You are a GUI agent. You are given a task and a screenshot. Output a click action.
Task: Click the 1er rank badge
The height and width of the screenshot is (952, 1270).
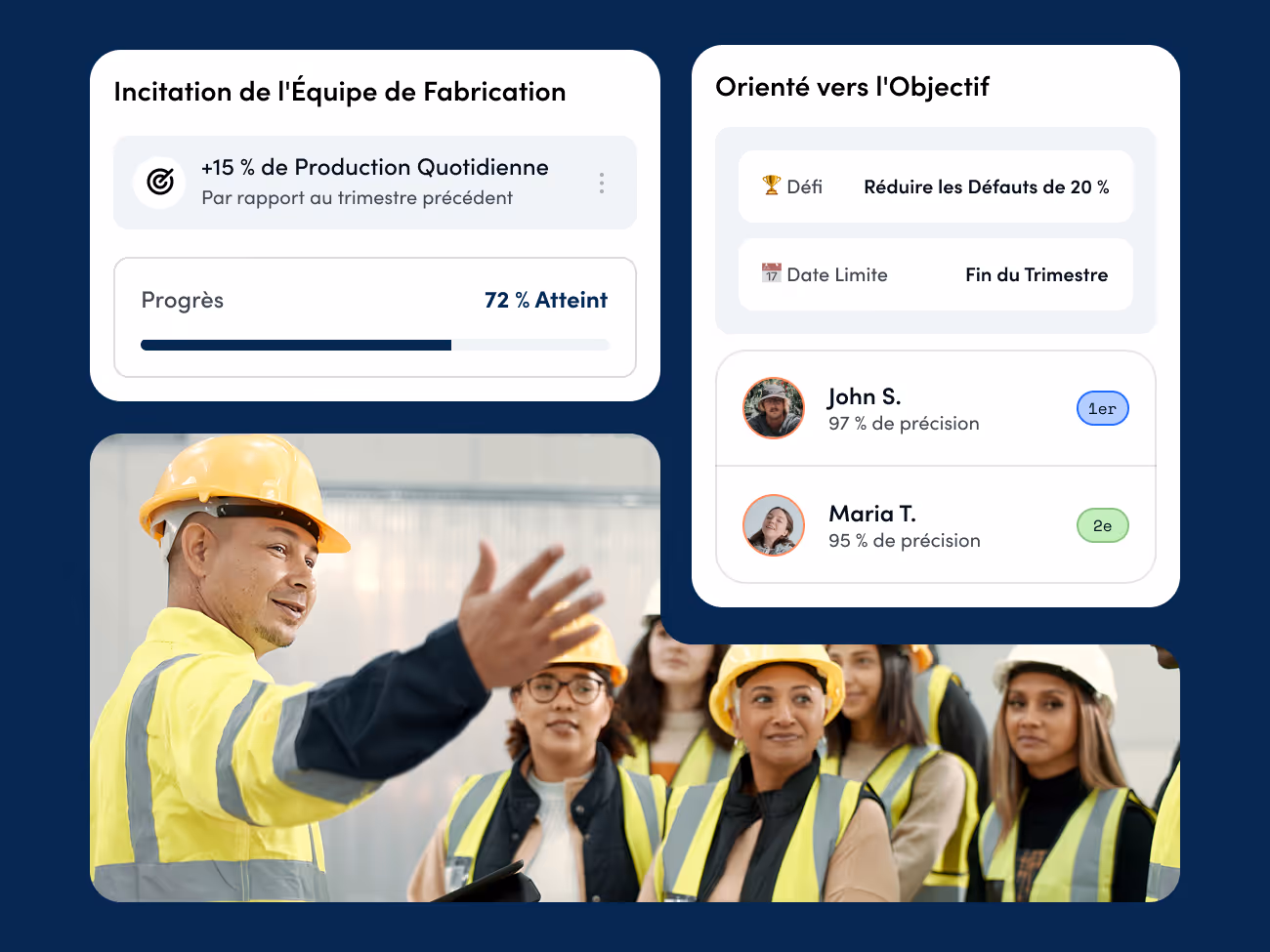coord(1103,408)
